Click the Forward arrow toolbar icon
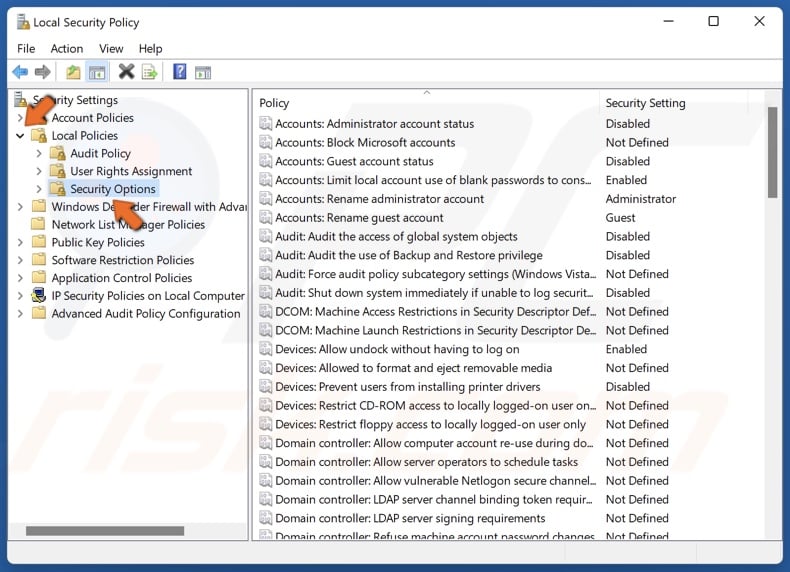 [x=42, y=72]
